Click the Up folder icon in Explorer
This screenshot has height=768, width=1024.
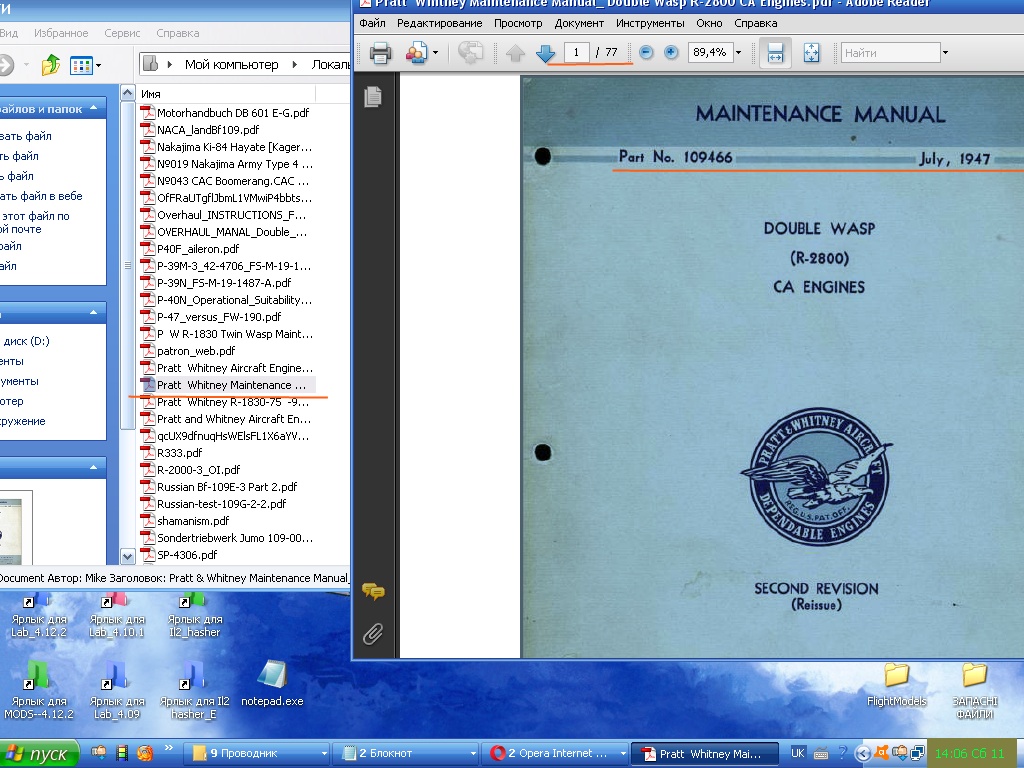click(x=50, y=65)
